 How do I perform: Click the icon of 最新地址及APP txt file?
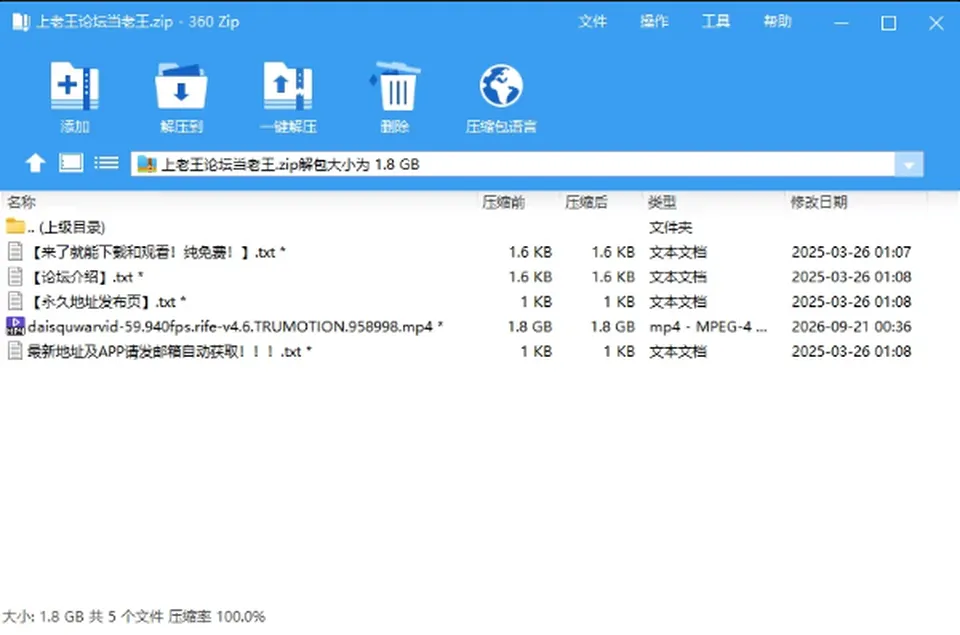[15, 351]
